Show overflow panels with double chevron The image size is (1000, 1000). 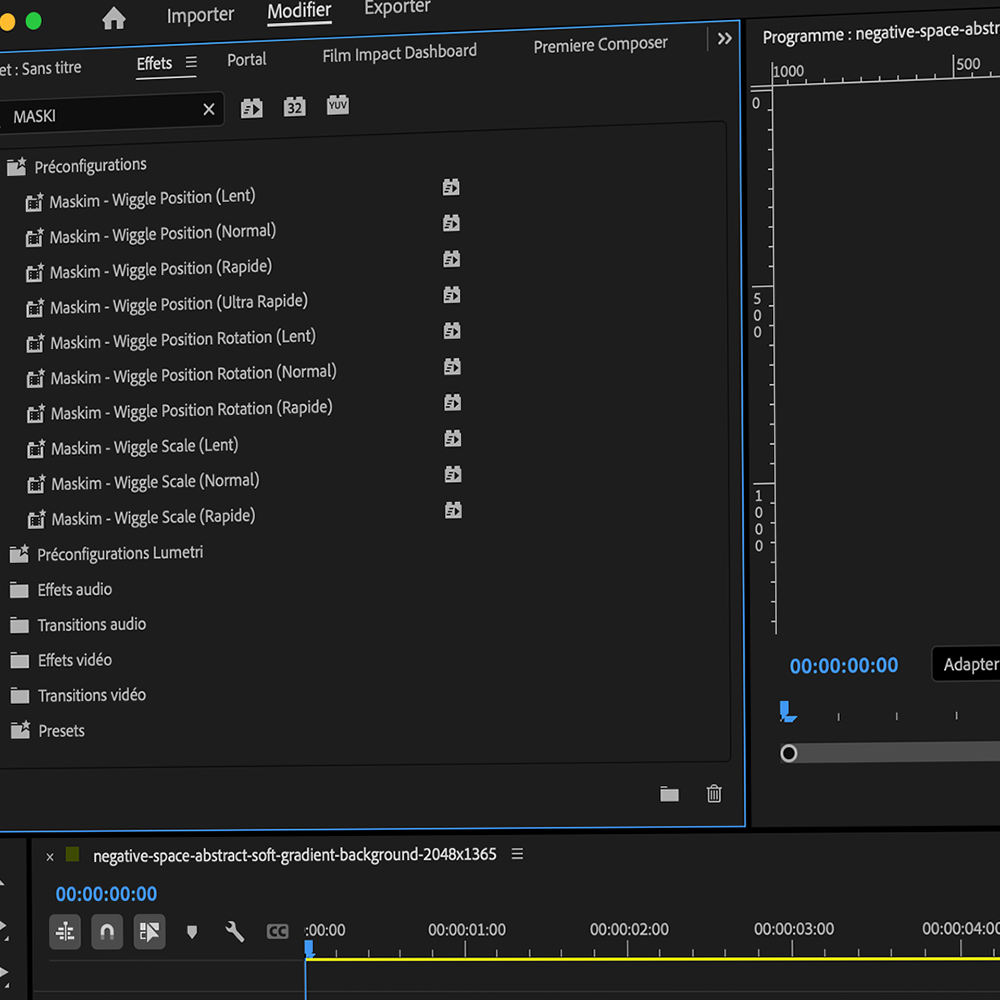click(725, 38)
